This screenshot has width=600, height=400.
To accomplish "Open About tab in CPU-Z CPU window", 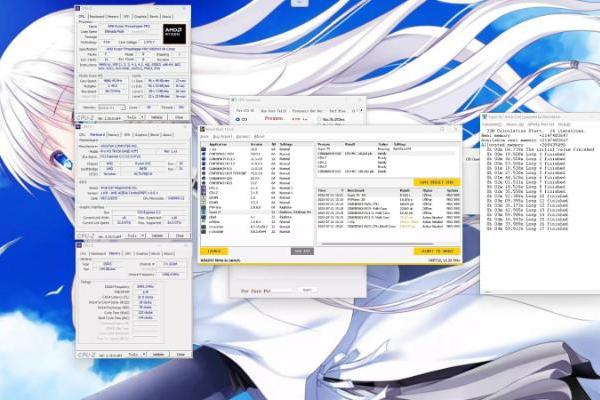I will tap(167, 16).
